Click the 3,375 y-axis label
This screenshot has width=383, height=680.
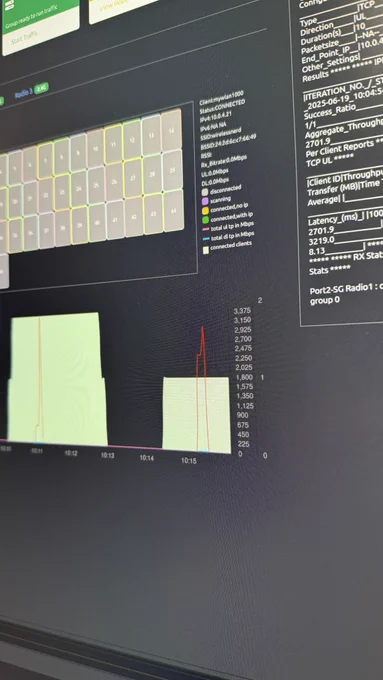242,311
